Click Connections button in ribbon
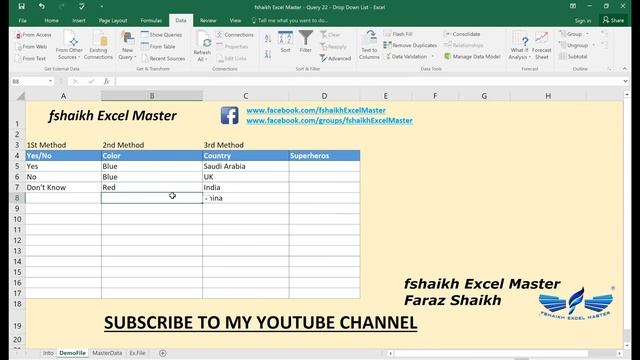This screenshot has width=640, height=360. pos(235,35)
